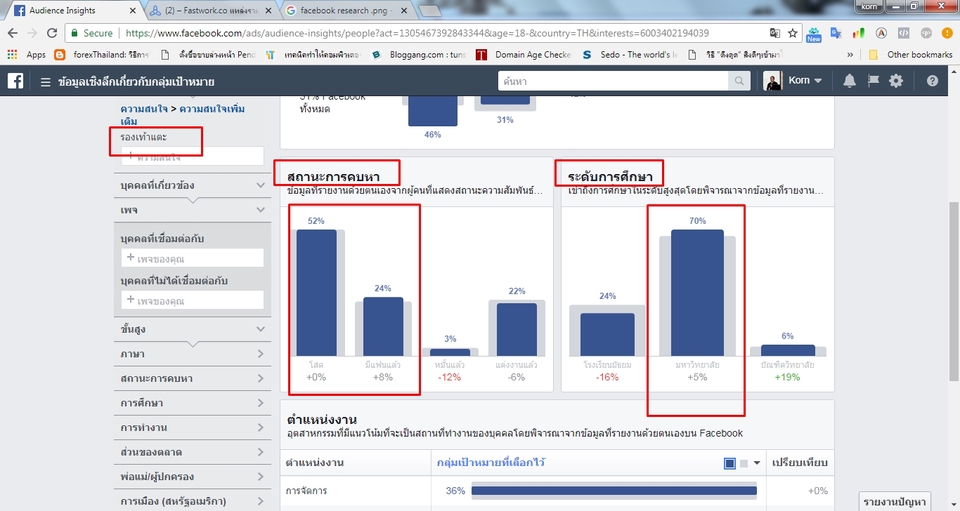Open the help question mark icon
This screenshot has width=960, height=511.
pos(932,81)
